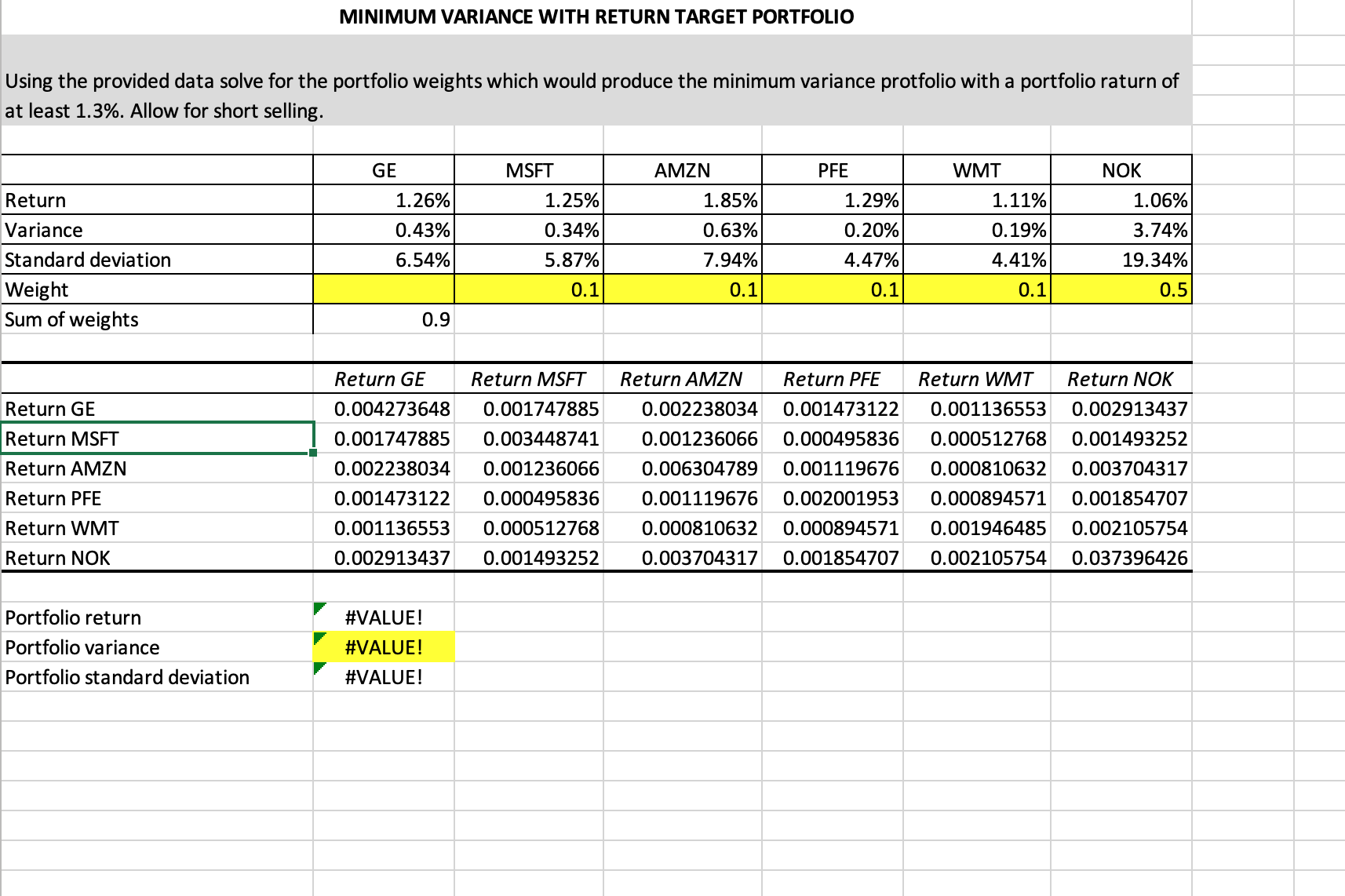Click the 'Weight' row label
Viewport: 1345px width, 896px height.
pos(37,290)
